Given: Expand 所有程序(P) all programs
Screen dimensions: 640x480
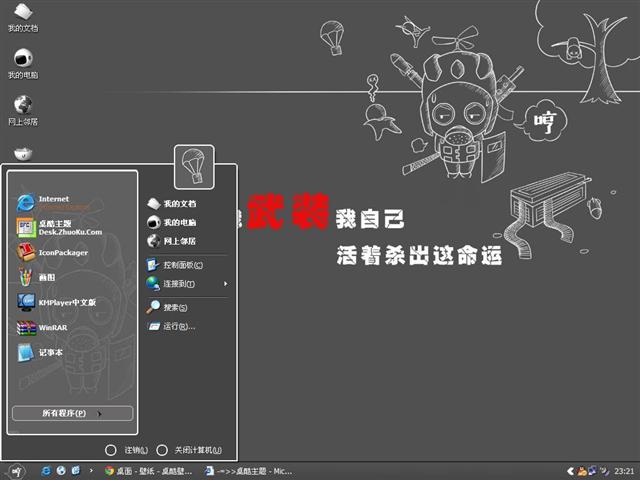Looking at the screenshot, I should pos(73,413).
